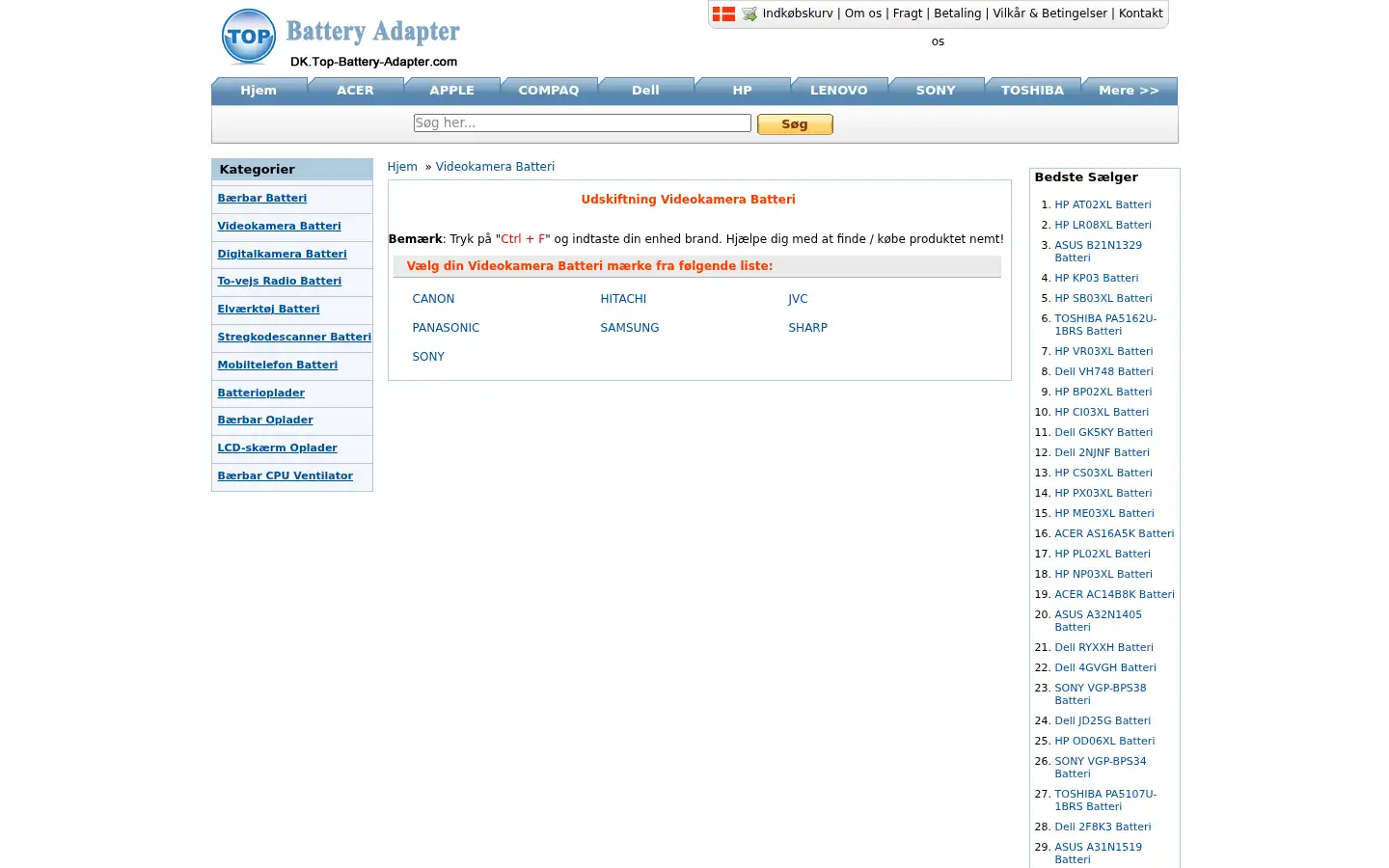Open the COMPAQ navigation tab
This screenshot has height=868, width=1389.
[x=549, y=91]
